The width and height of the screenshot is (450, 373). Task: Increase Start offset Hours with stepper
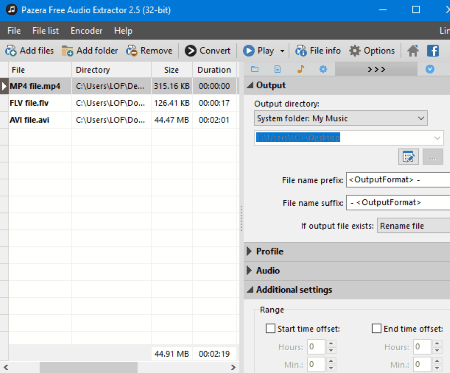click(x=331, y=343)
